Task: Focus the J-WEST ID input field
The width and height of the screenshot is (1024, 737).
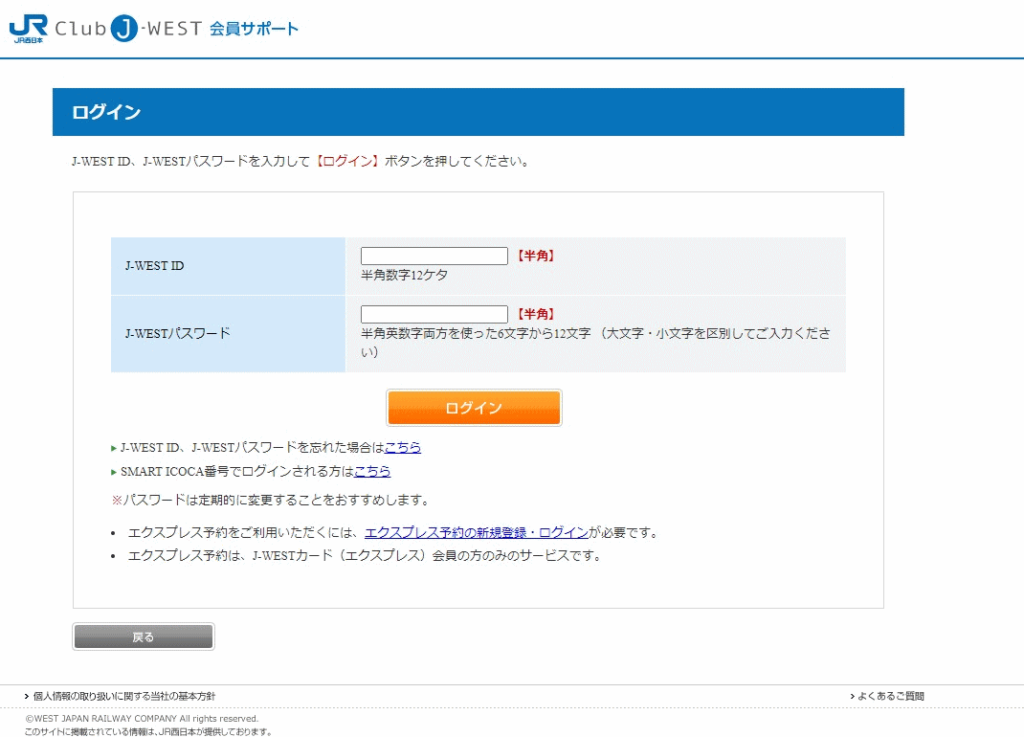Action: [434, 256]
